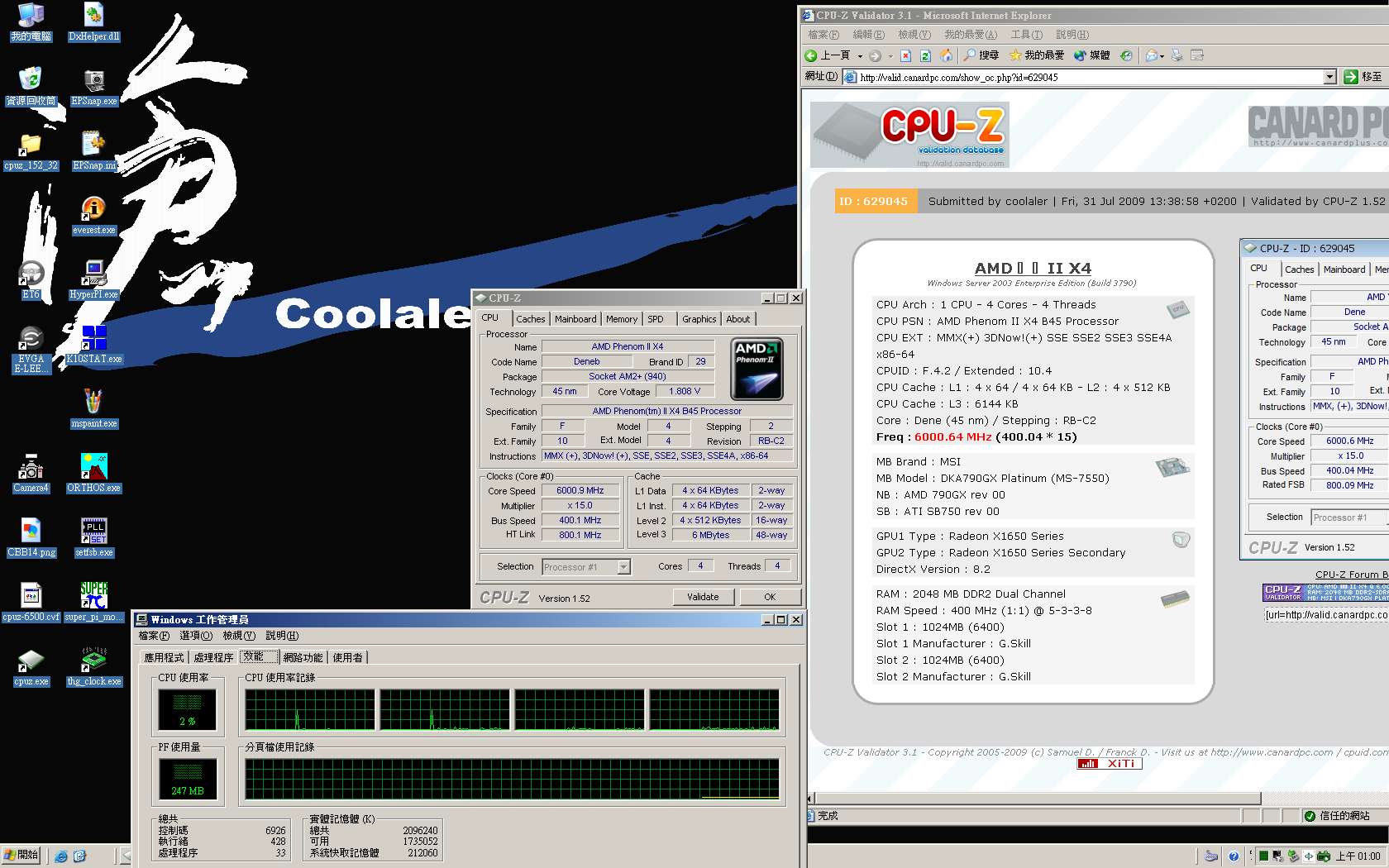Select the K10STAT.exe desktop icon
This screenshot has height=868, width=1389.
click(93, 345)
